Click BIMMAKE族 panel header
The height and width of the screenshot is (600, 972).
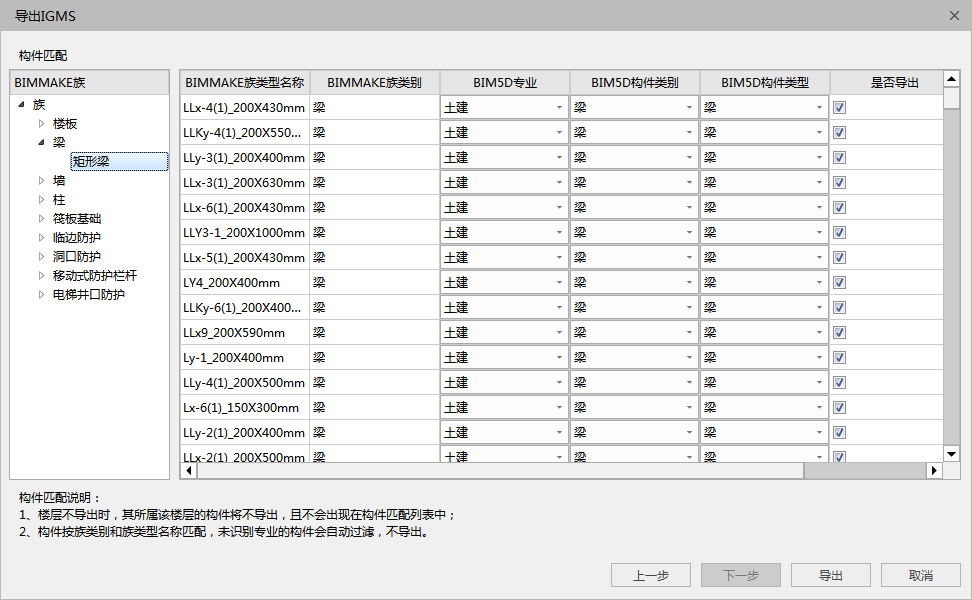coord(89,82)
